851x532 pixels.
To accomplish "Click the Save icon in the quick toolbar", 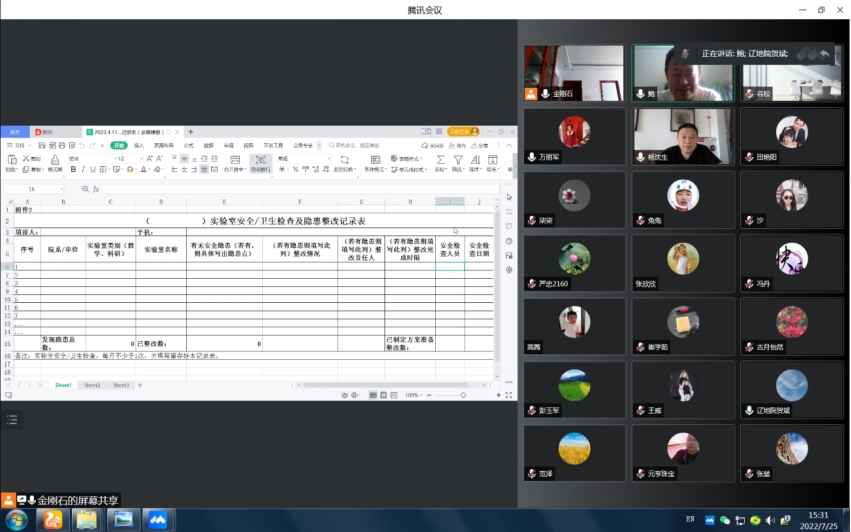I will click(42, 145).
